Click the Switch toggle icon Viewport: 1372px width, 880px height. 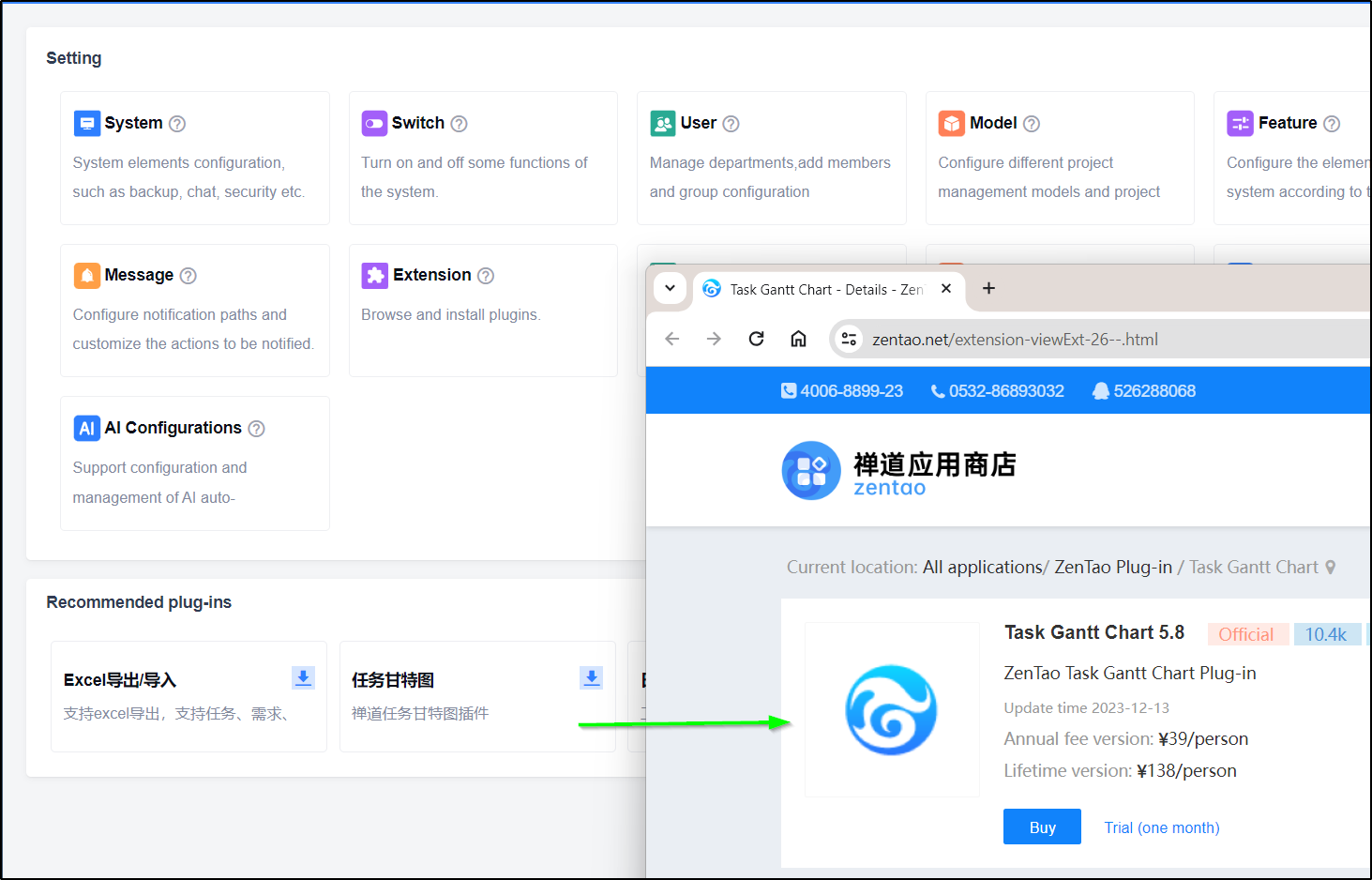coord(374,123)
